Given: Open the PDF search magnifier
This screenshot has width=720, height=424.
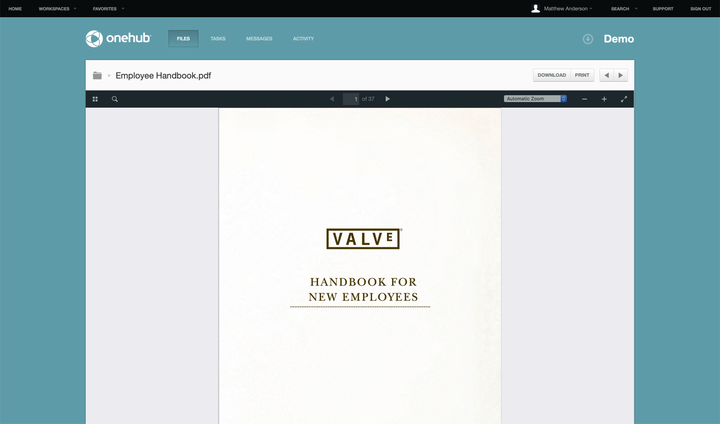Looking at the screenshot, I should point(115,99).
